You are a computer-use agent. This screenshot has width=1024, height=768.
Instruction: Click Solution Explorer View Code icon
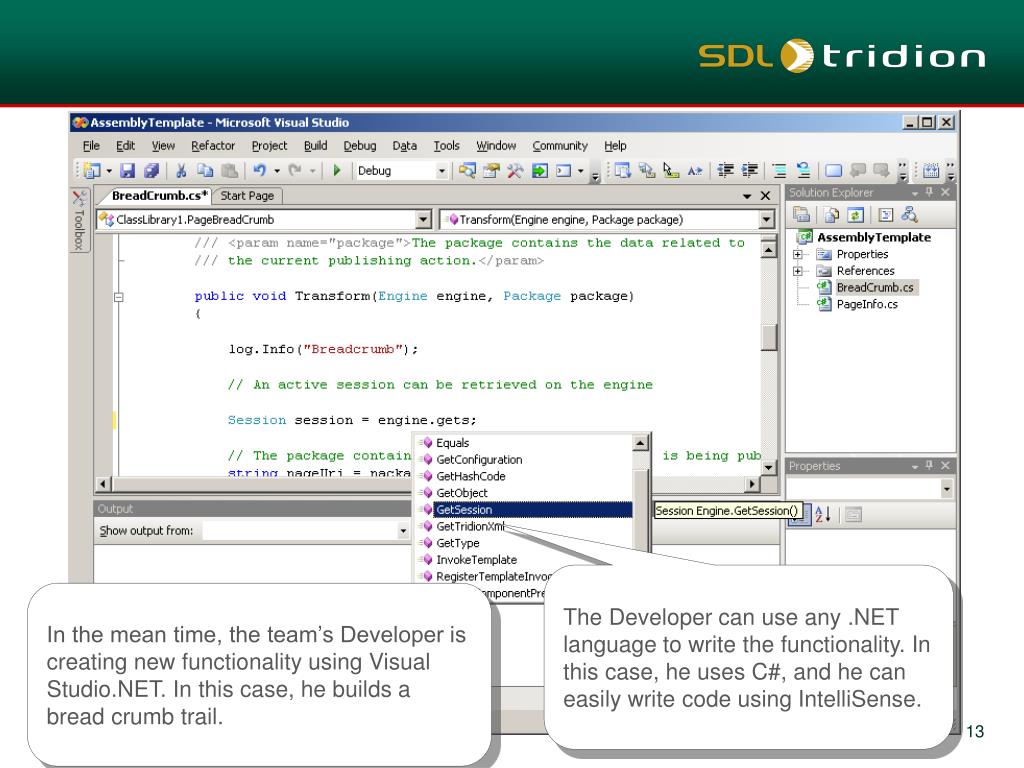point(886,215)
